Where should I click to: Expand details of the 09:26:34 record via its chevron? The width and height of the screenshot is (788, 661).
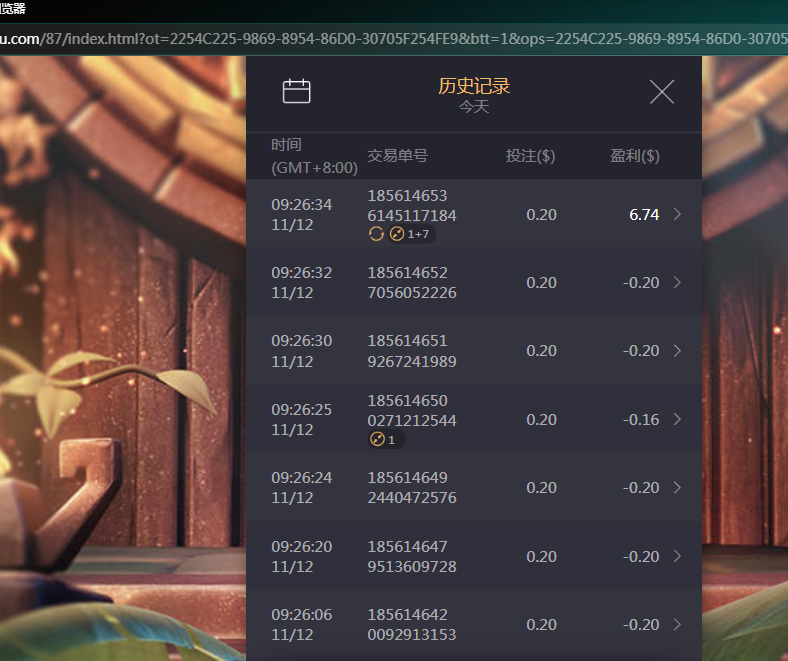(677, 215)
